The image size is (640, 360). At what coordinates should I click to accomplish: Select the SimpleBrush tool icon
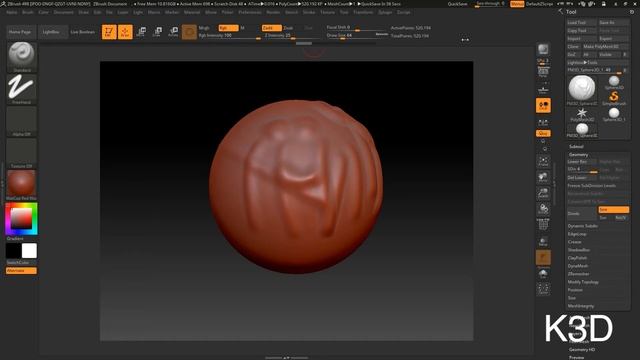point(614,98)
